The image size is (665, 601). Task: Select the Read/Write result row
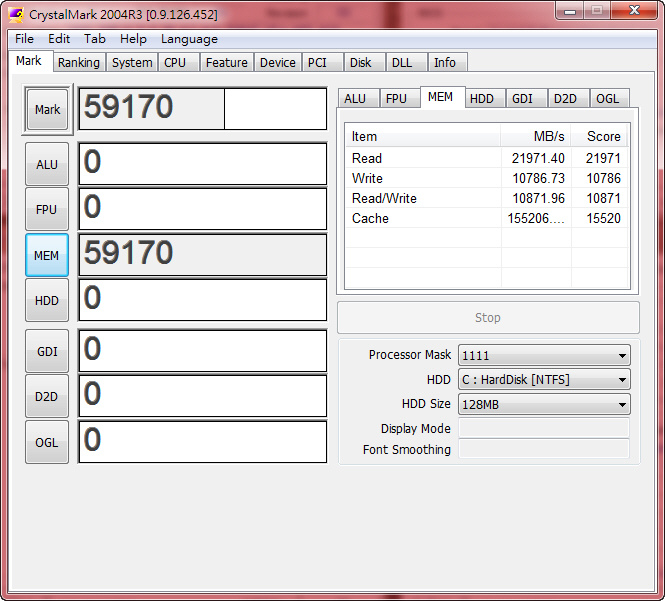(486, 198)
